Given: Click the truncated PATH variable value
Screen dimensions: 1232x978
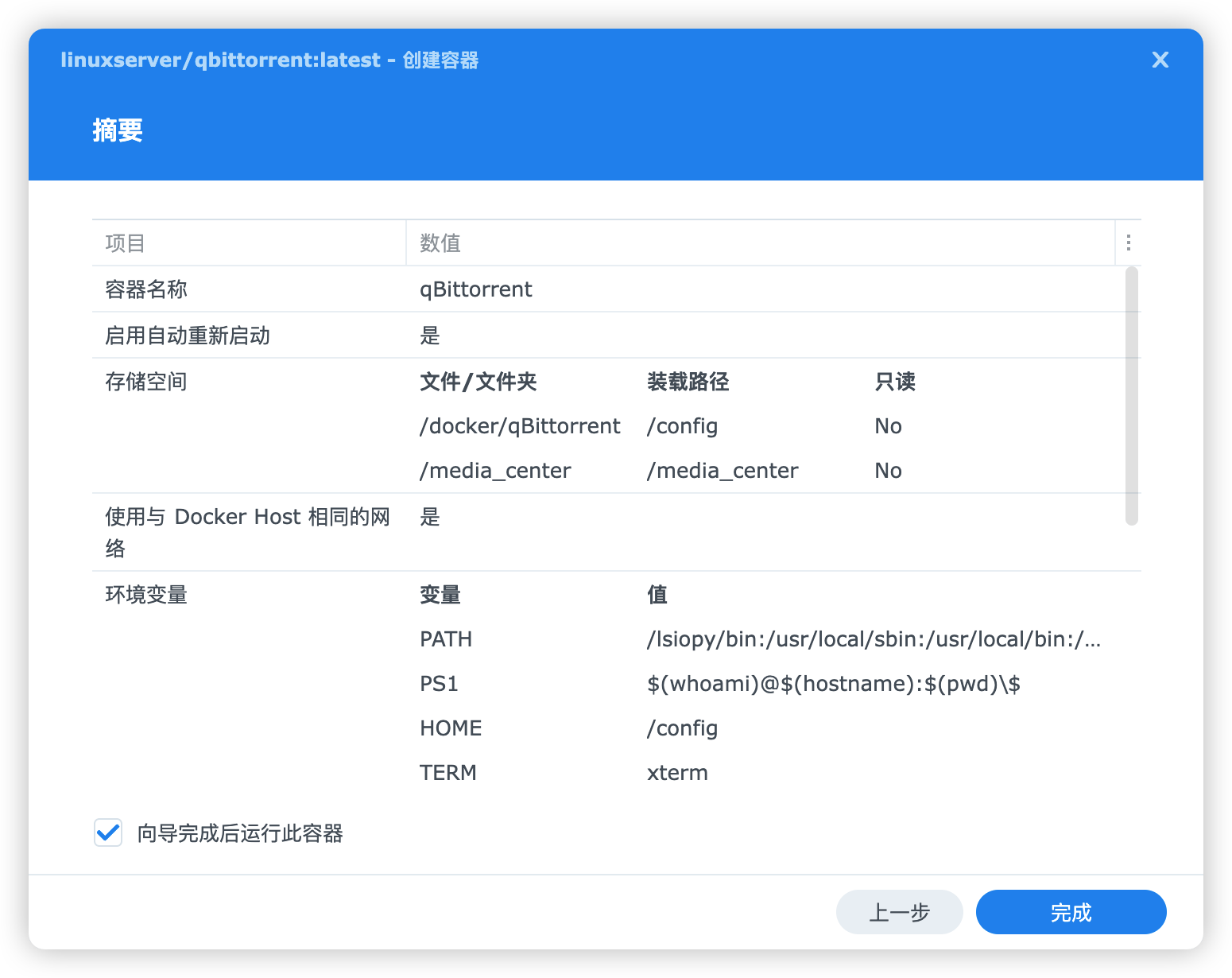Looking at the screenshot, I should pyautogui.click(x=873, y=639).
